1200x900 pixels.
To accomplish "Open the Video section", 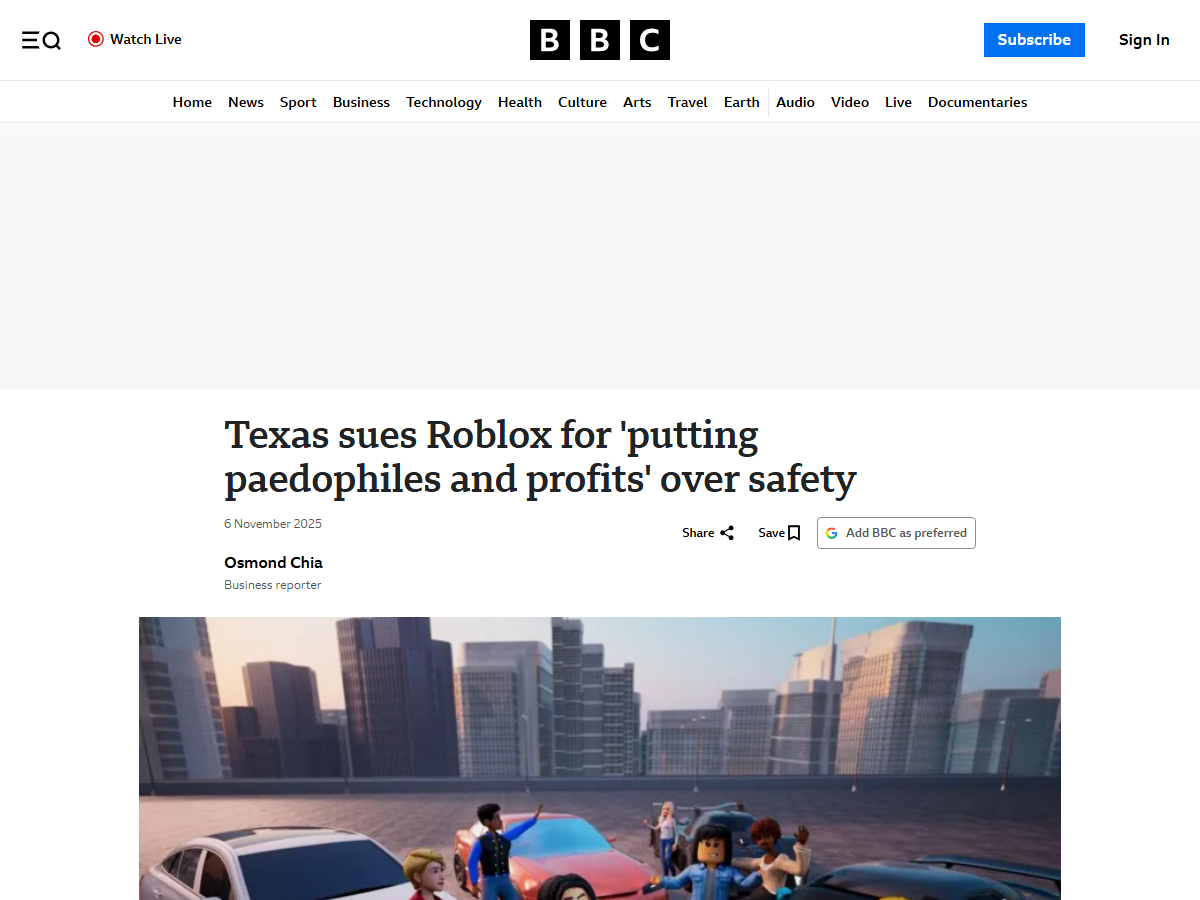I will 850,102.
